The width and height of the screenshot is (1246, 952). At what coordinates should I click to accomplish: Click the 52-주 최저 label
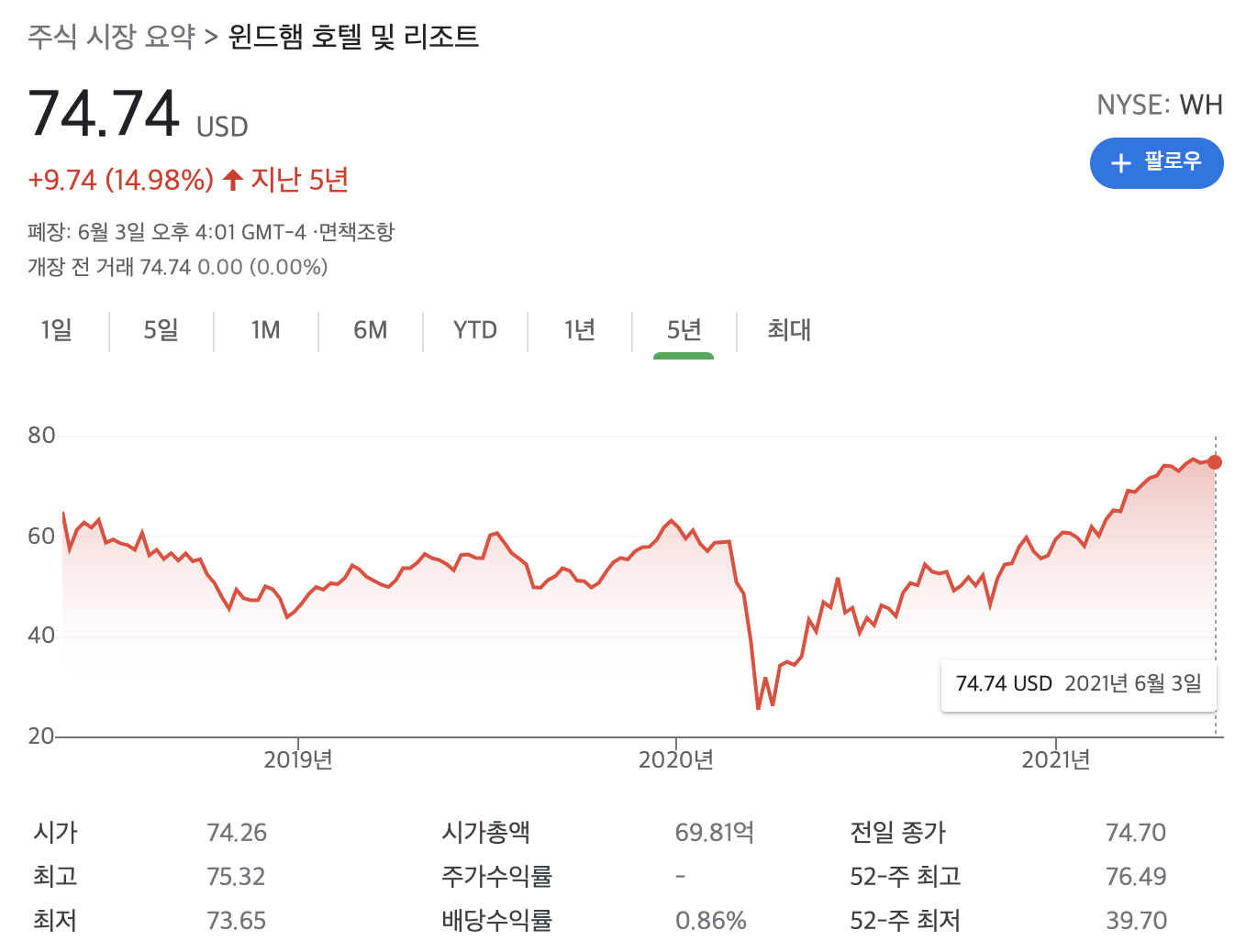[905, 921]
